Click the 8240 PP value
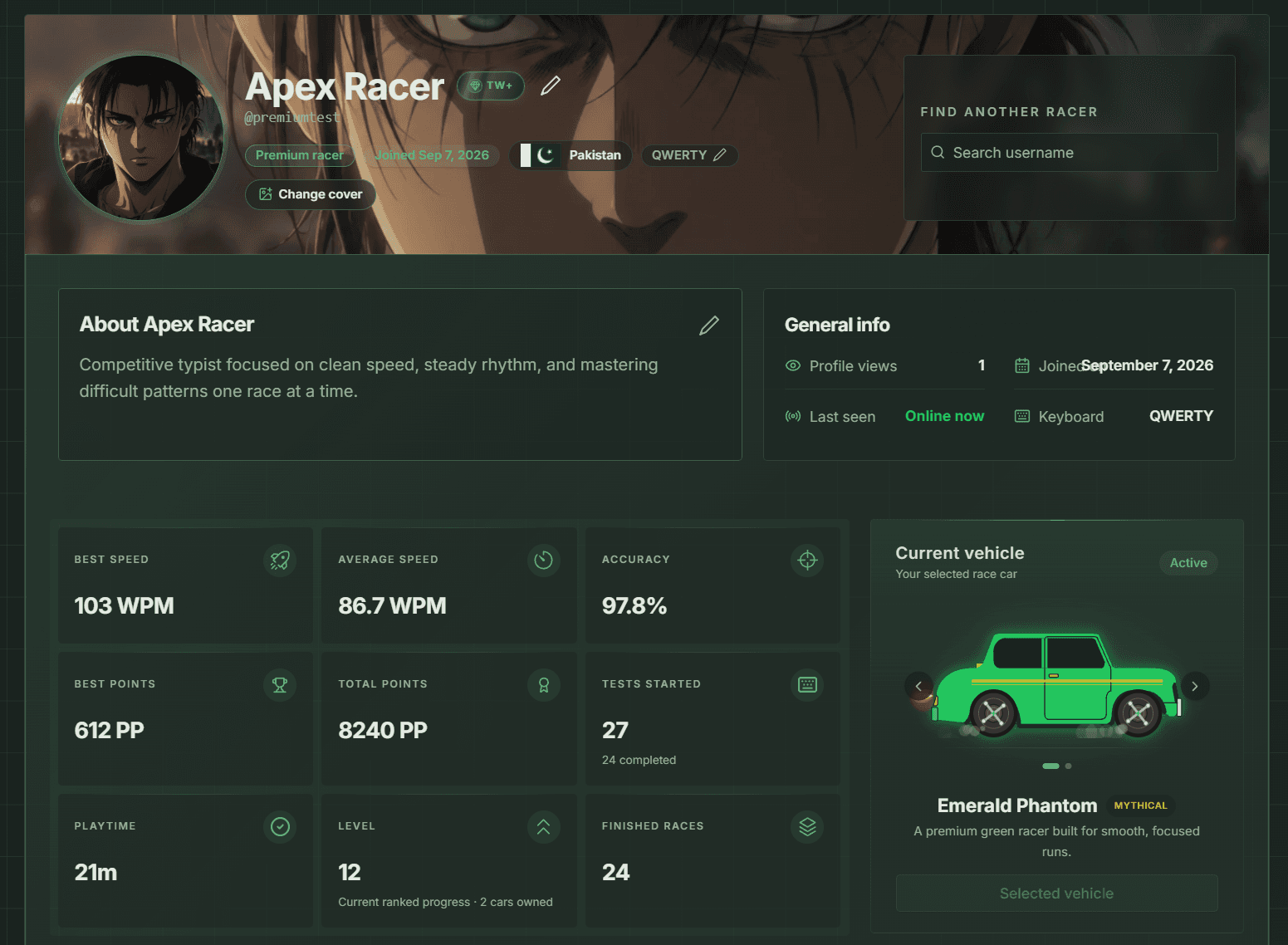1288x945 pixels. [x=383, y=731]
